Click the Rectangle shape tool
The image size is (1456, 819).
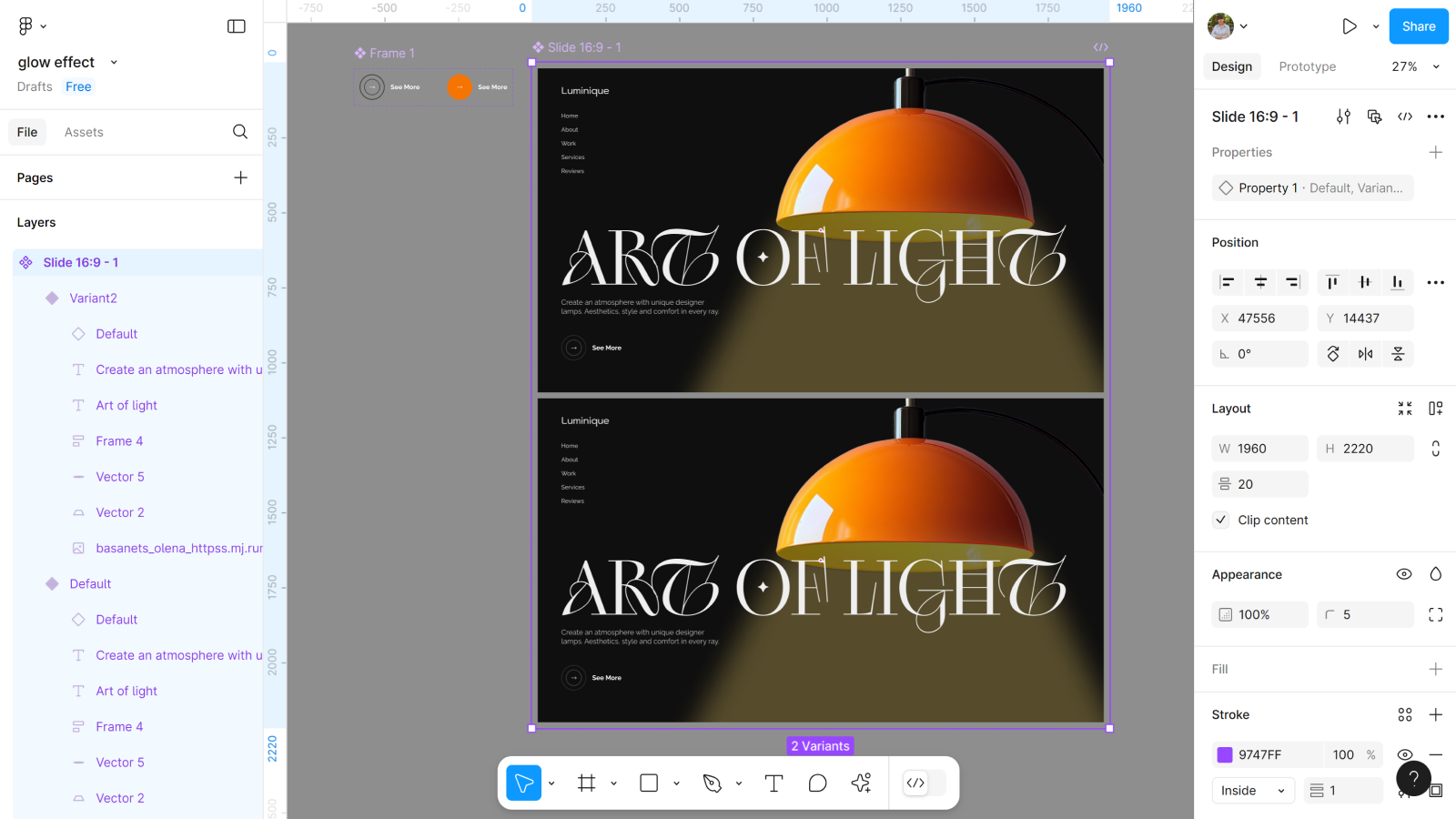tap(649, 784)
